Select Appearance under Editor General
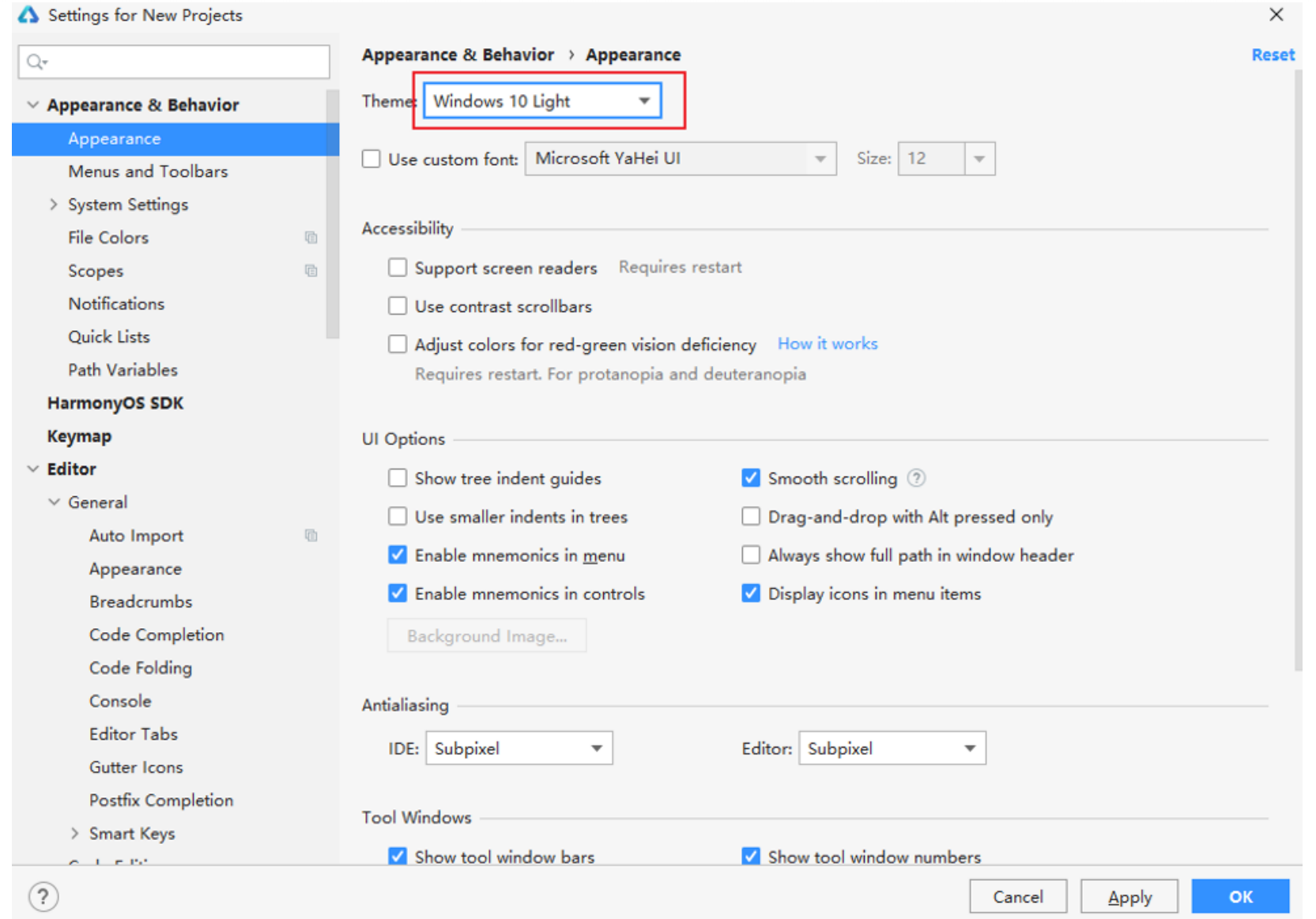 tap(135, 568)
